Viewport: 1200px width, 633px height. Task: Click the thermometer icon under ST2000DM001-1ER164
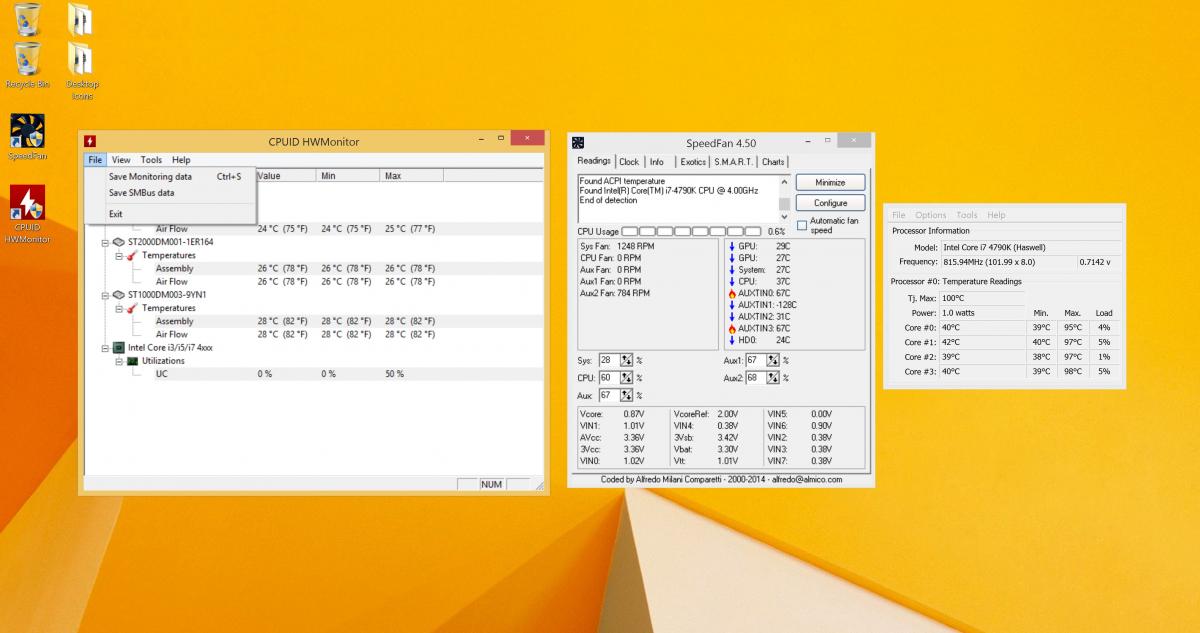(x=132, y=255)
